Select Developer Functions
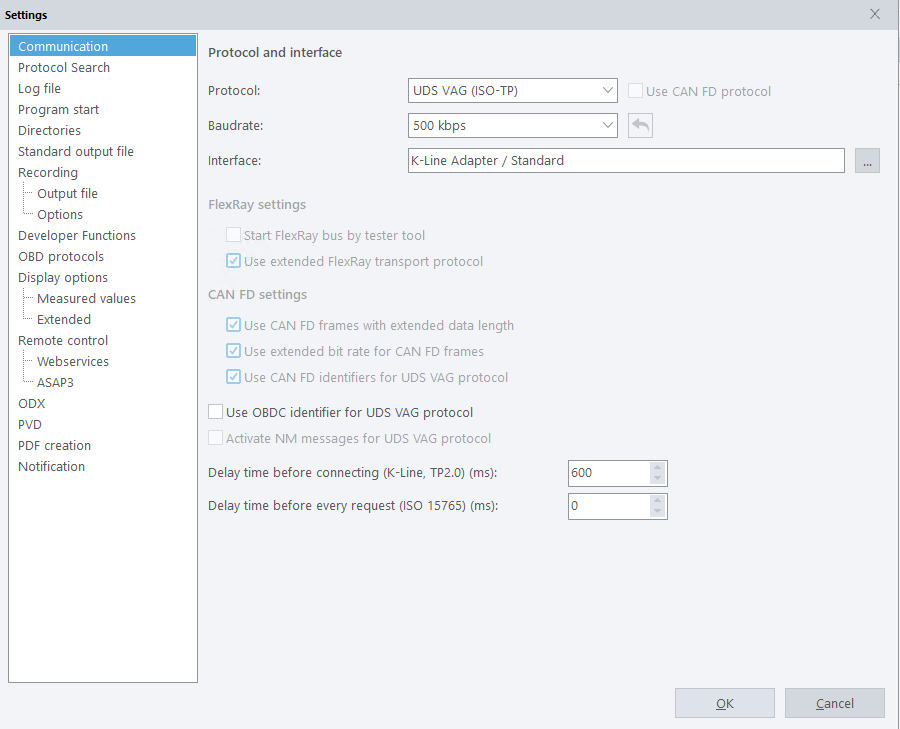 point(77,235)
